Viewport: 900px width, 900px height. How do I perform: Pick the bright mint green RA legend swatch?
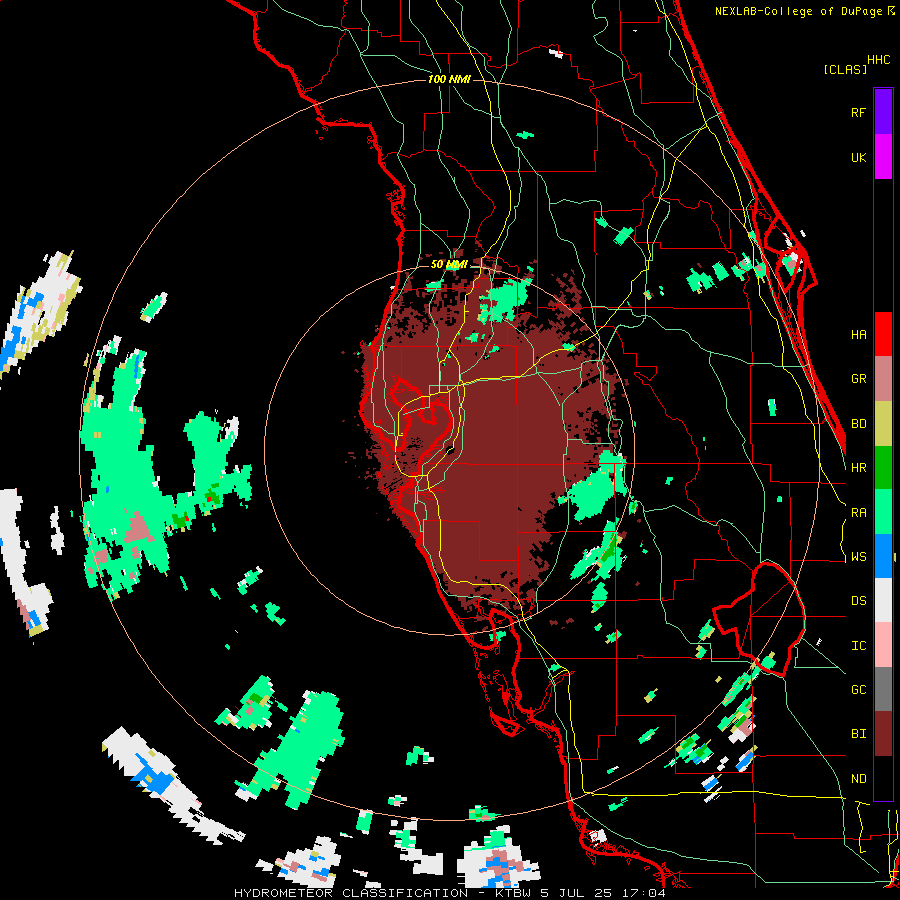pos(883,512)
